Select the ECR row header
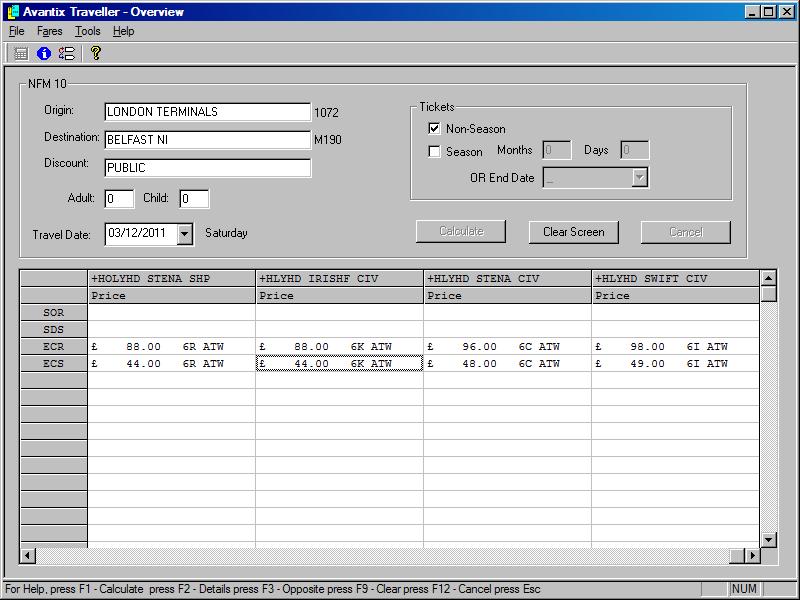 coord(54,346)
